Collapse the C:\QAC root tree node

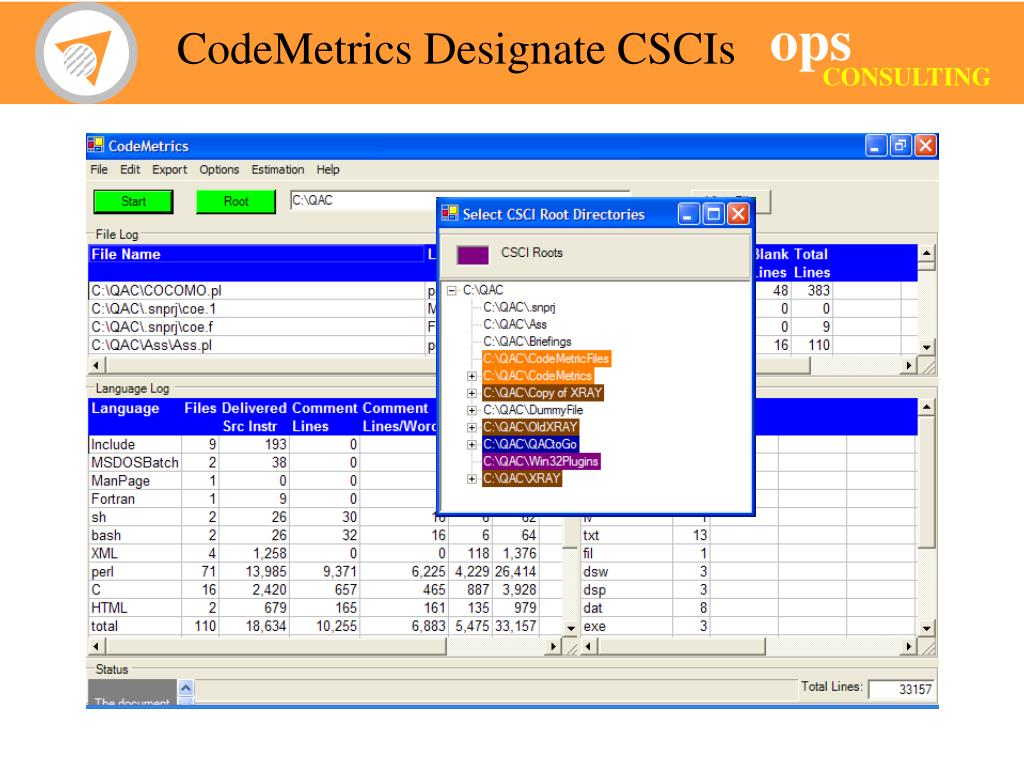(451, 291)
